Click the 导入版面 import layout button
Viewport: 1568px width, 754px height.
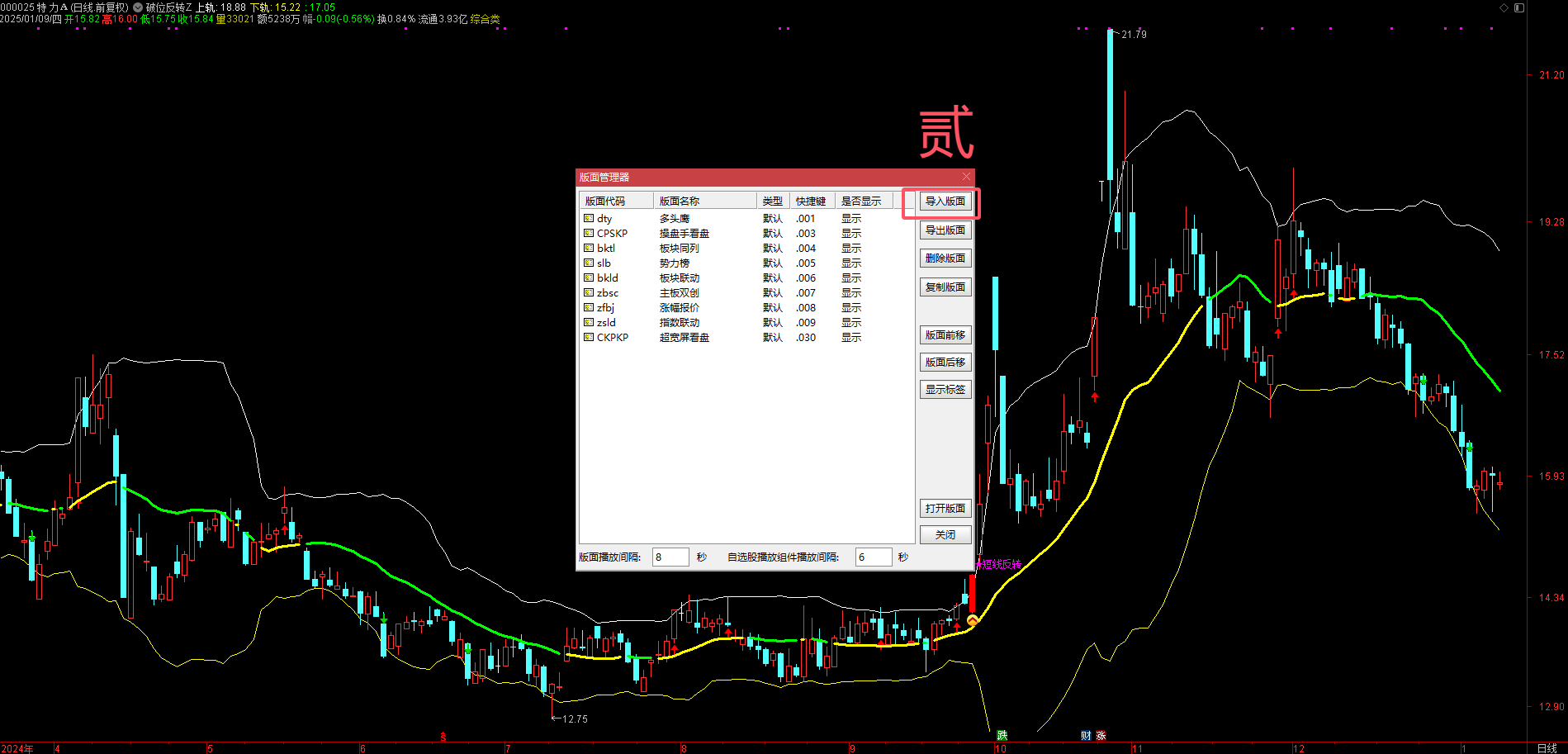tap(945, 202)
